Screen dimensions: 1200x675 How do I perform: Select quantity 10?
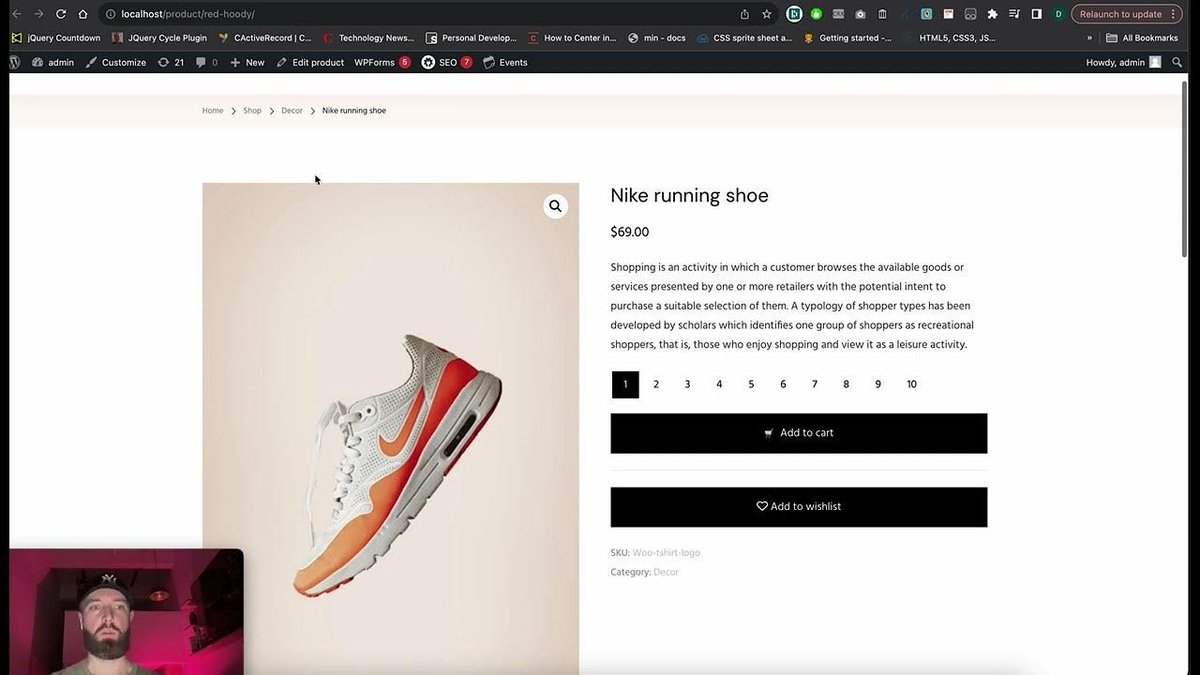[911, 384]
